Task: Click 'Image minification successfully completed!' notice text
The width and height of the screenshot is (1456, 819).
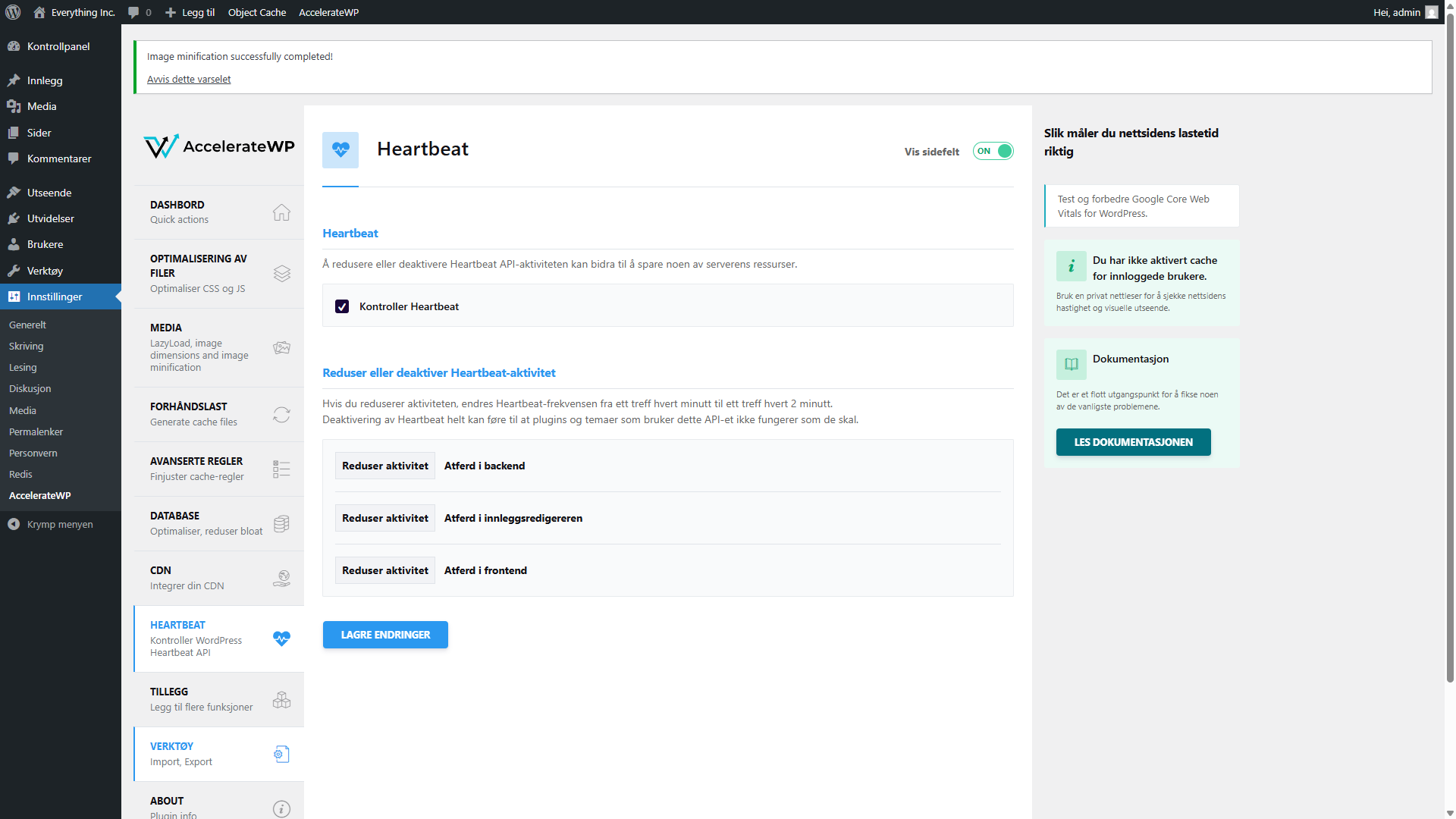Action: pyautogui.click(x=240, y=56)
